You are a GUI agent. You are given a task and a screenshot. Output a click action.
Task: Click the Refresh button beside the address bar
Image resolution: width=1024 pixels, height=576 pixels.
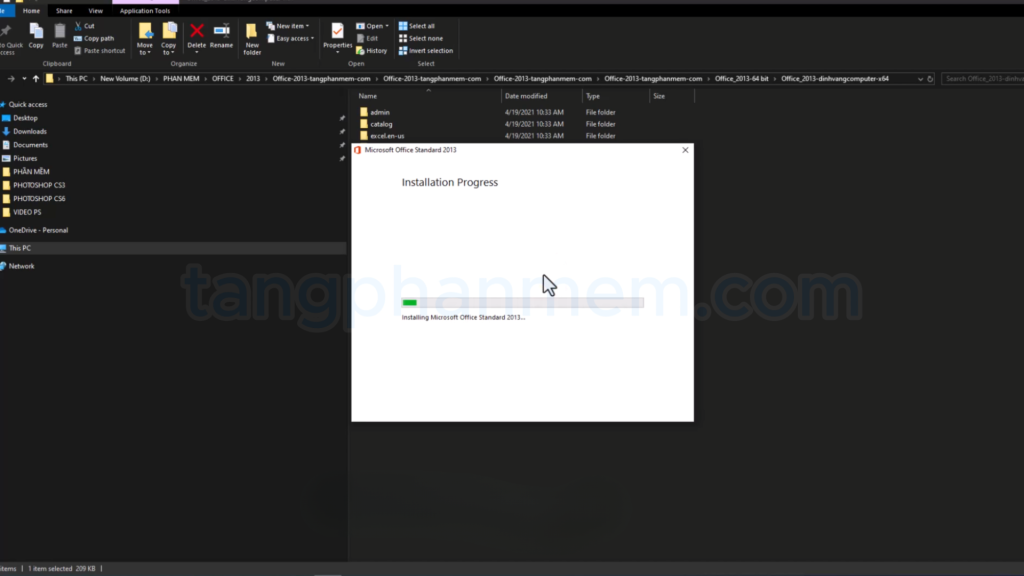click(x=930, y=79)
